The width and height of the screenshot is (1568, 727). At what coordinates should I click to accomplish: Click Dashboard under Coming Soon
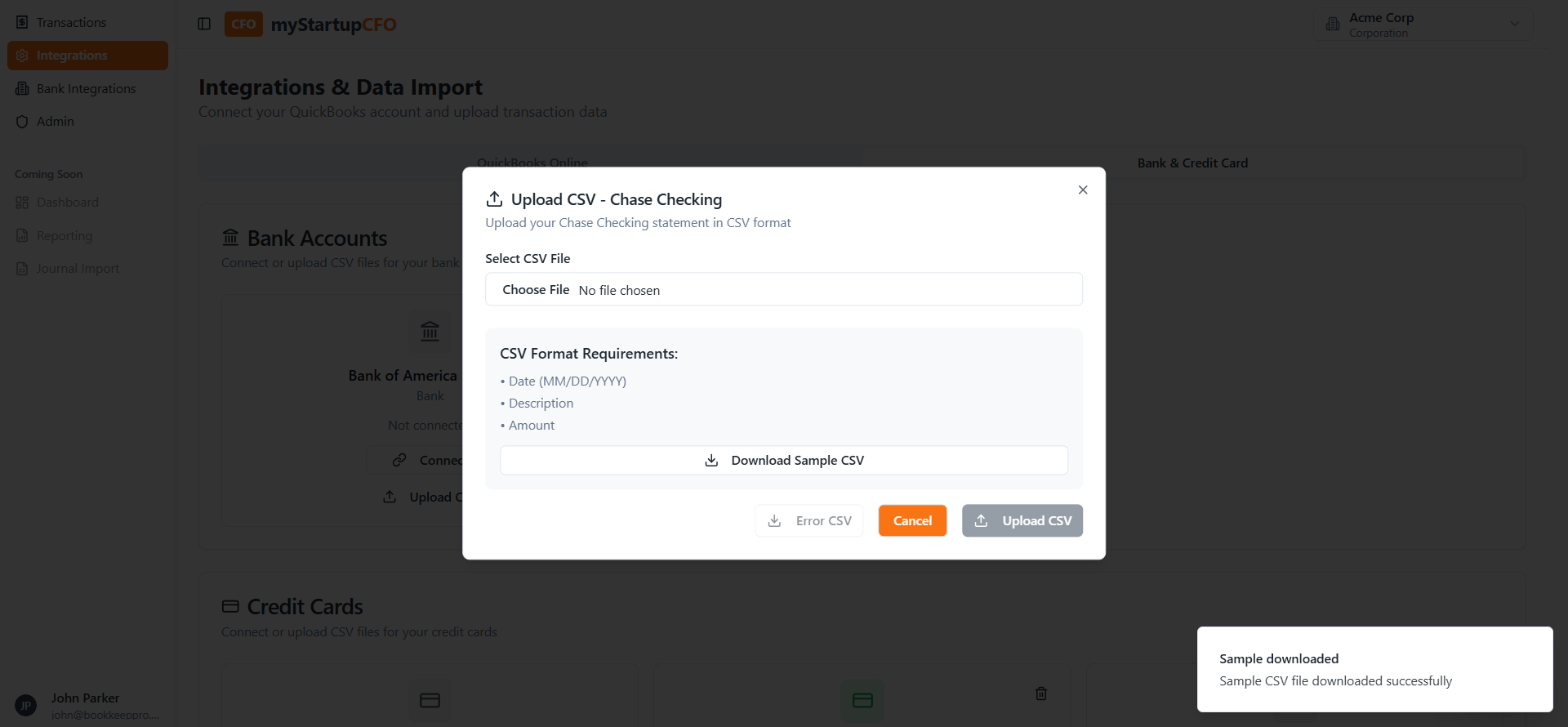tap(67, 202)
